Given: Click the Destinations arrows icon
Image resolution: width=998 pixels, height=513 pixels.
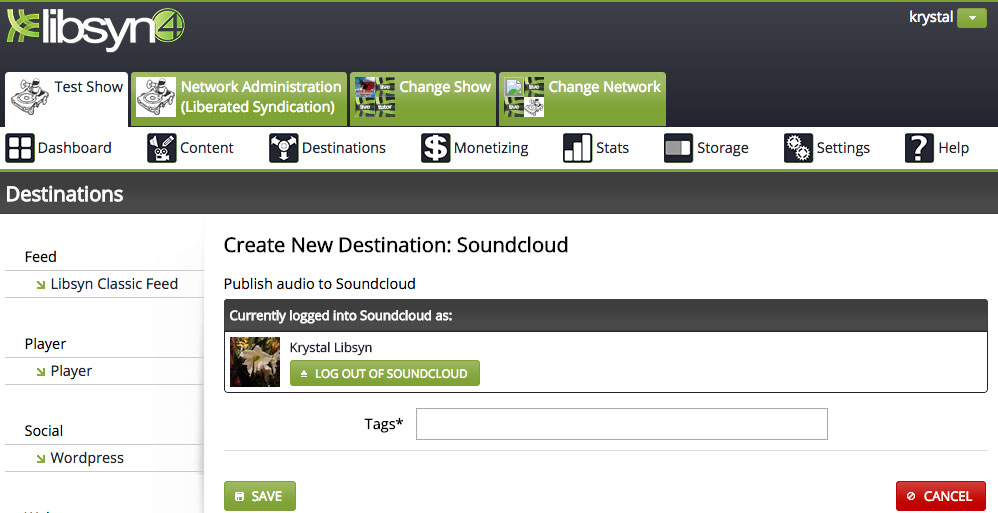Looking at the screenshot, I should [283, 148].
